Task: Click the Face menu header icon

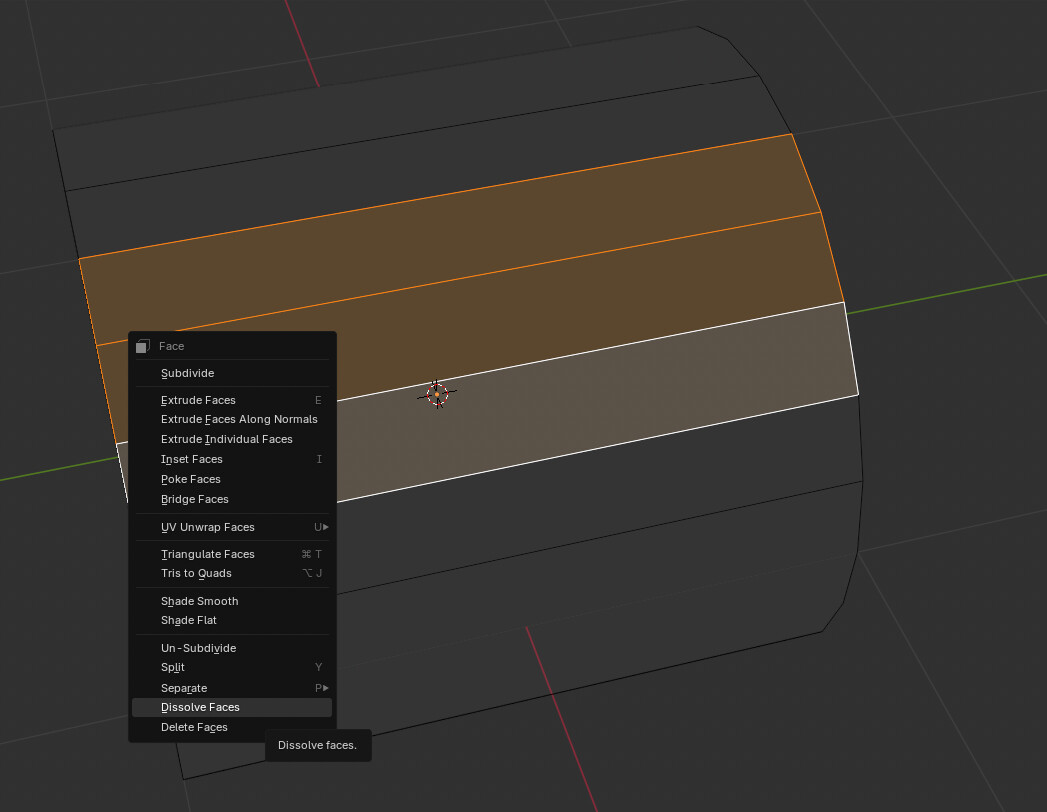Action: 142,346
